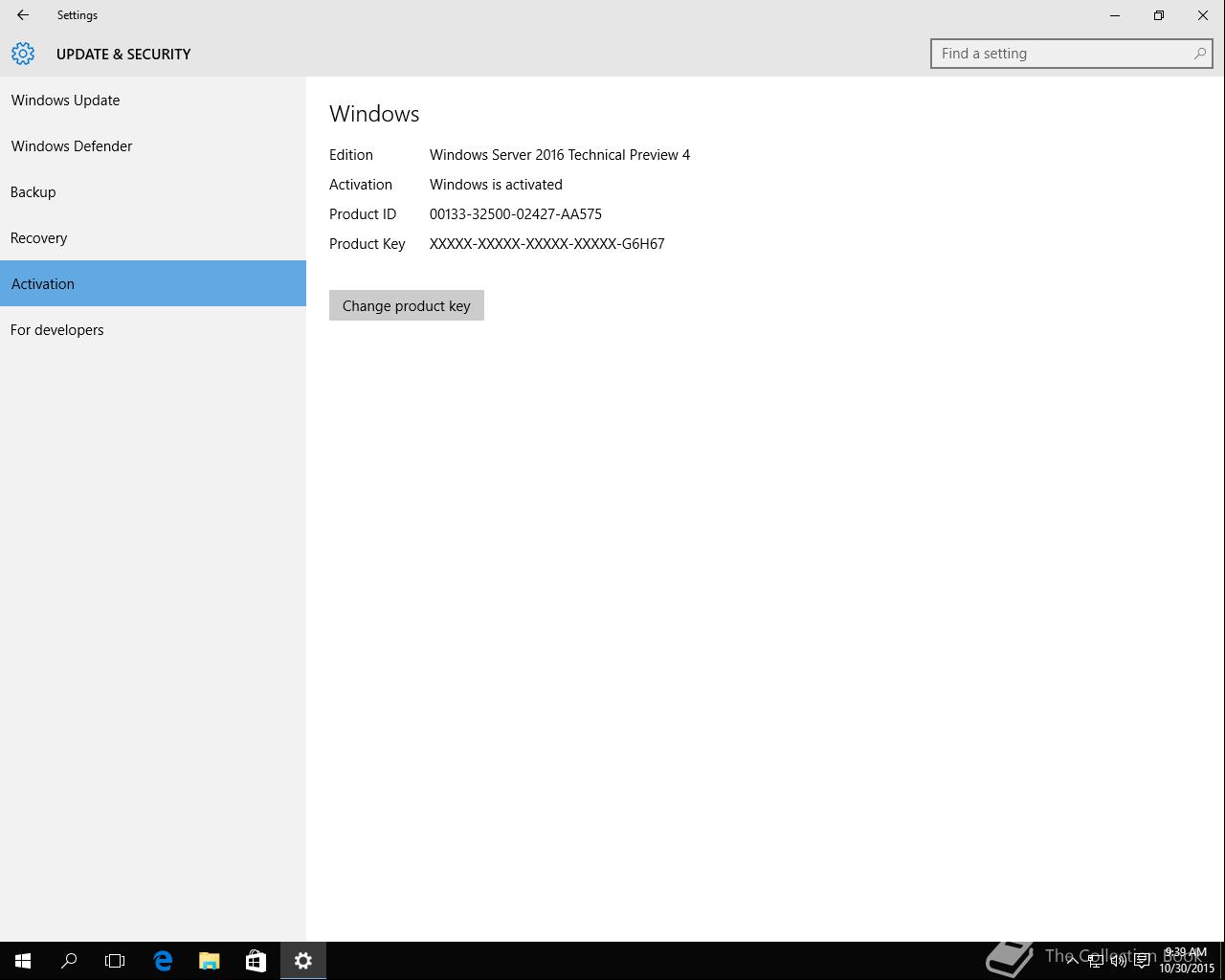Click the product key ending G6H67

pyautogui.click(x=547, y=244)
